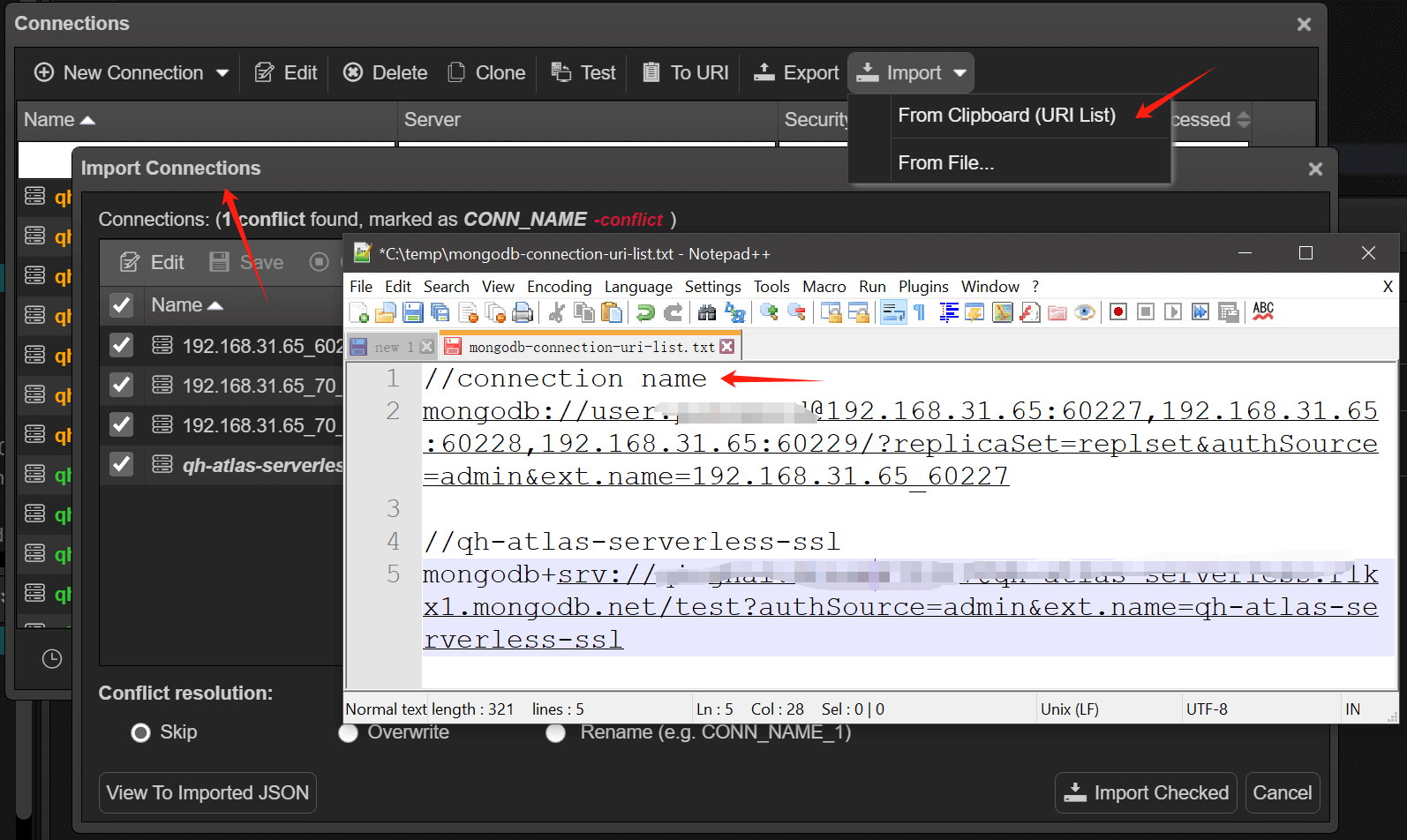The height and width of the screenshot is (840, 1407).
Task: Click Notepad++ Zoom Out magnifier icon
Action: (x=796, y=312)
